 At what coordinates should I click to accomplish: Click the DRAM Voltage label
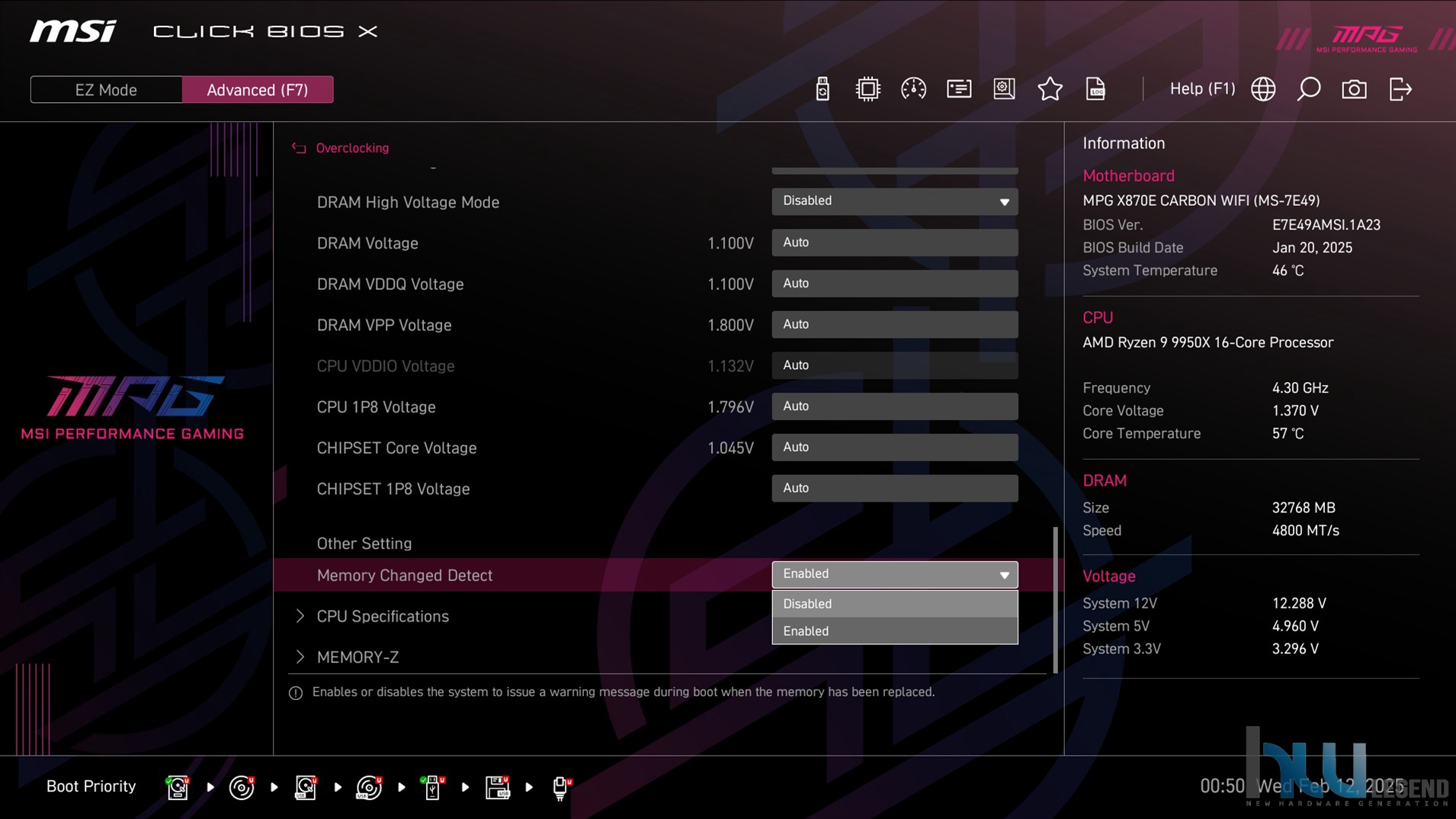coord(367,243)
